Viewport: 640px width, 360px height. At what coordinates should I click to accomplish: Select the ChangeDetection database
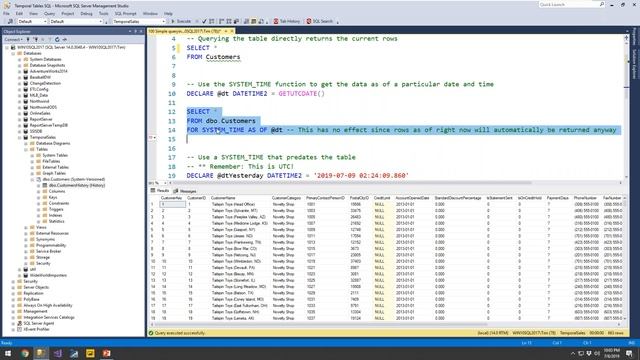(x=45, y=83)
